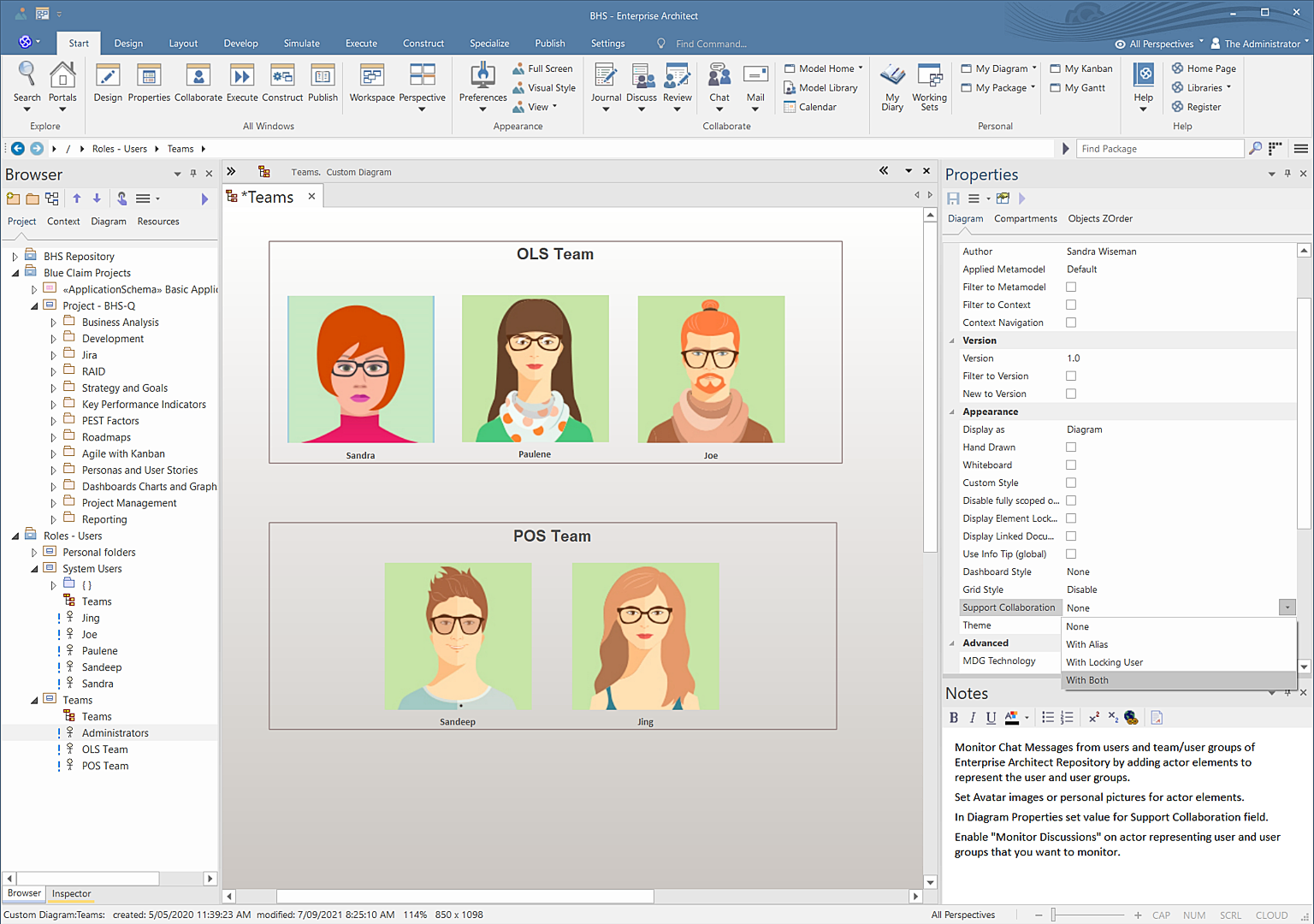Select 'With Both' from the dropdown list
Screen dimensions: 1314x924
pos(1087,680)
